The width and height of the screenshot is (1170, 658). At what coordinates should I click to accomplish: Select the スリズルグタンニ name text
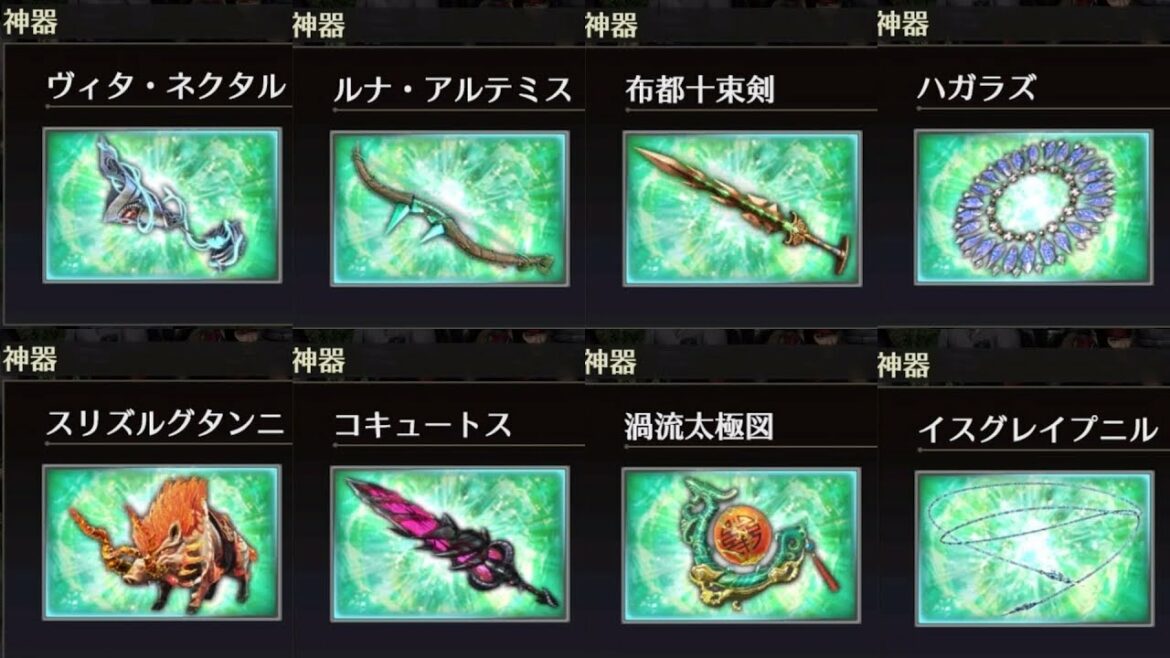click(x=165, y=424)
